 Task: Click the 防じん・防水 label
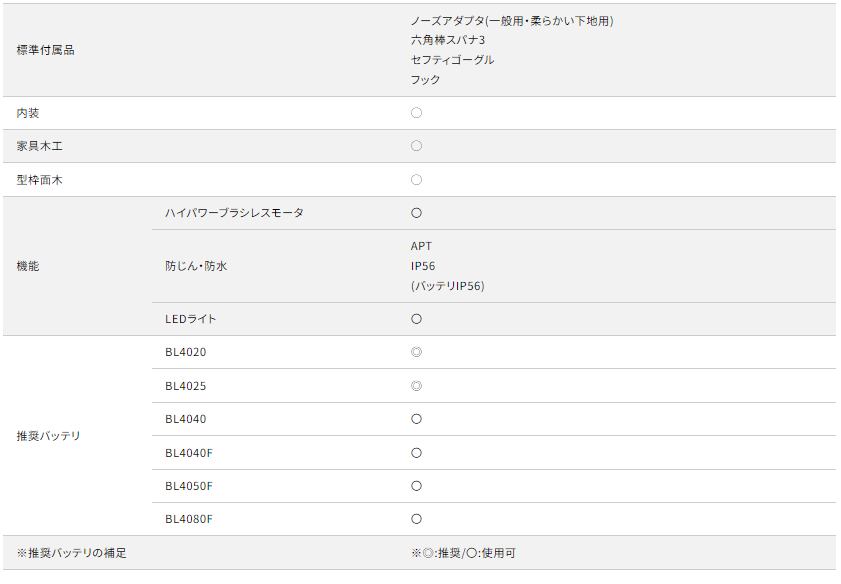point(196,266)
